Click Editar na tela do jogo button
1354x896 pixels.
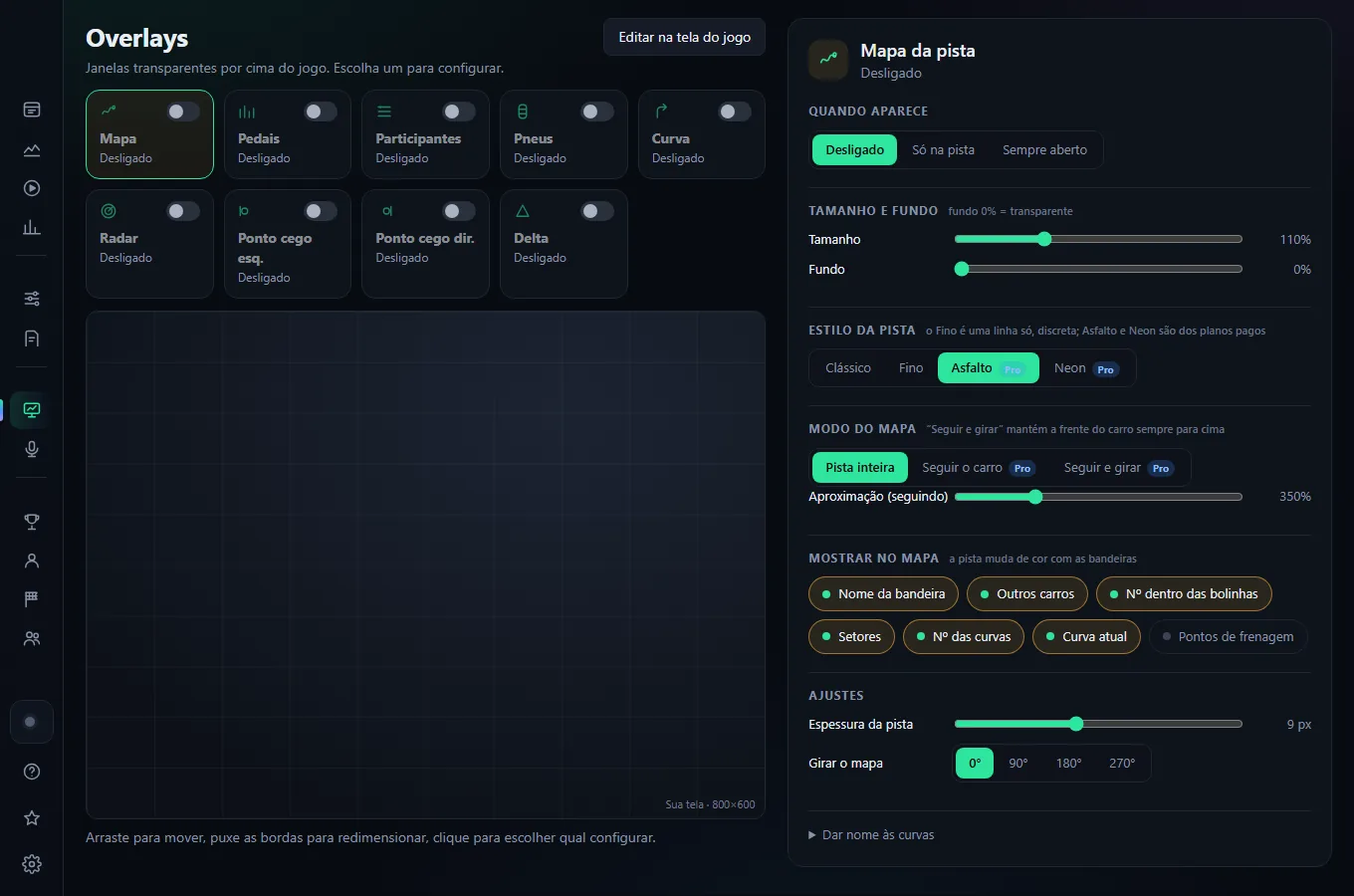pyautogui.click(x=685, y=37)
